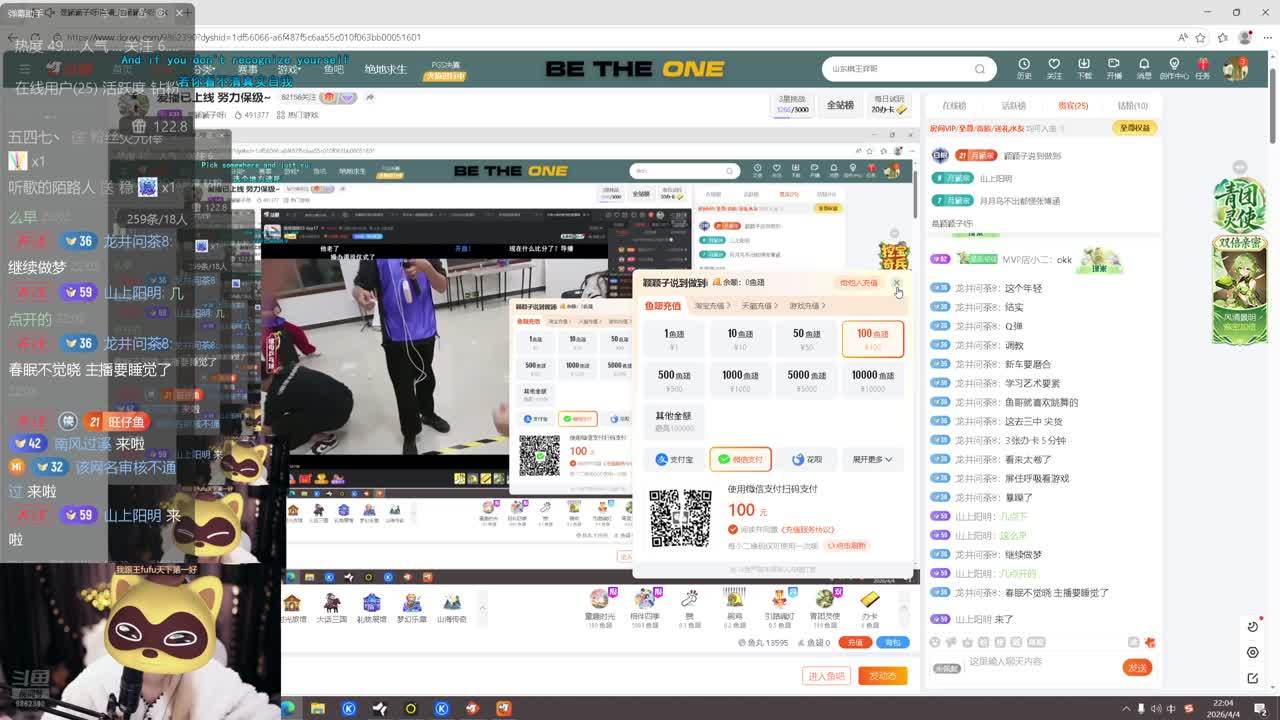Choose 支付宝 as payment method

[x=674, y=459]
